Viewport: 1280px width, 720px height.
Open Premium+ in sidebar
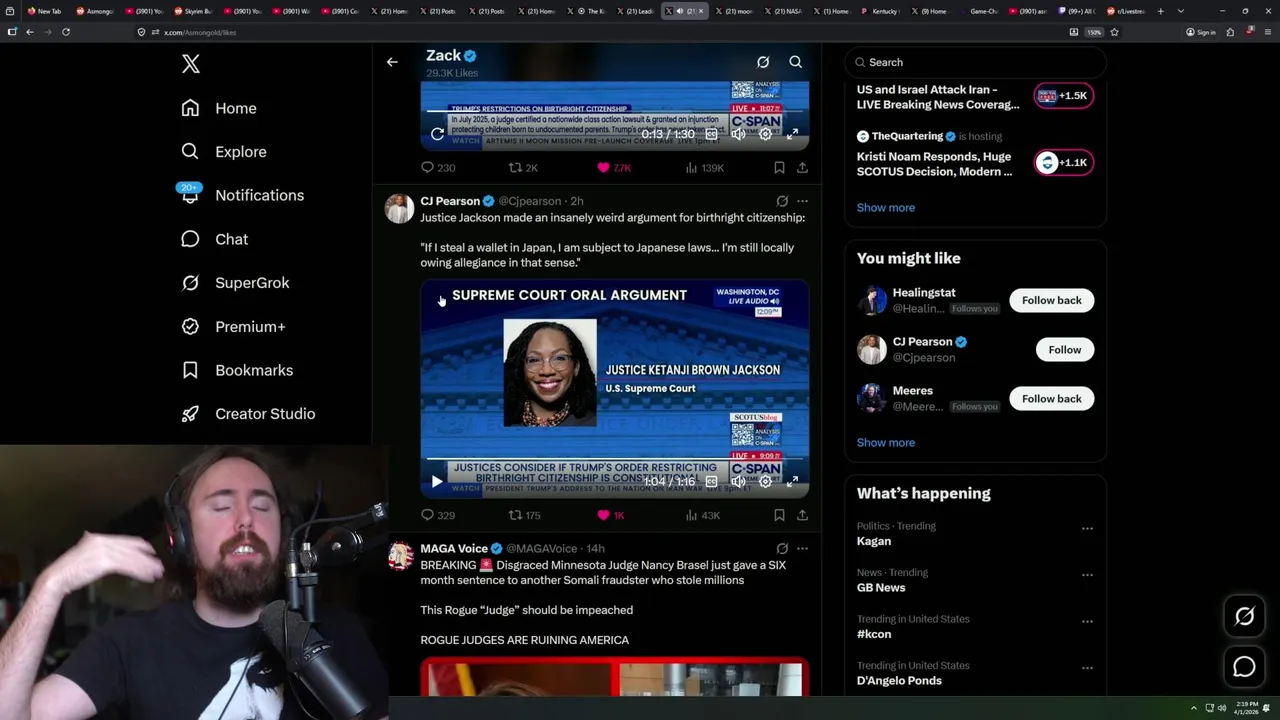point(233,326)
